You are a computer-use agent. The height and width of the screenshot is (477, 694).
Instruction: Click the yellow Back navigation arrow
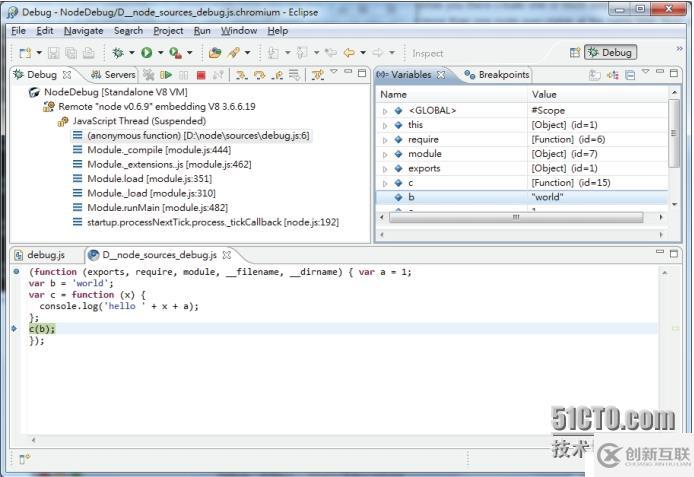pos(349,53)
